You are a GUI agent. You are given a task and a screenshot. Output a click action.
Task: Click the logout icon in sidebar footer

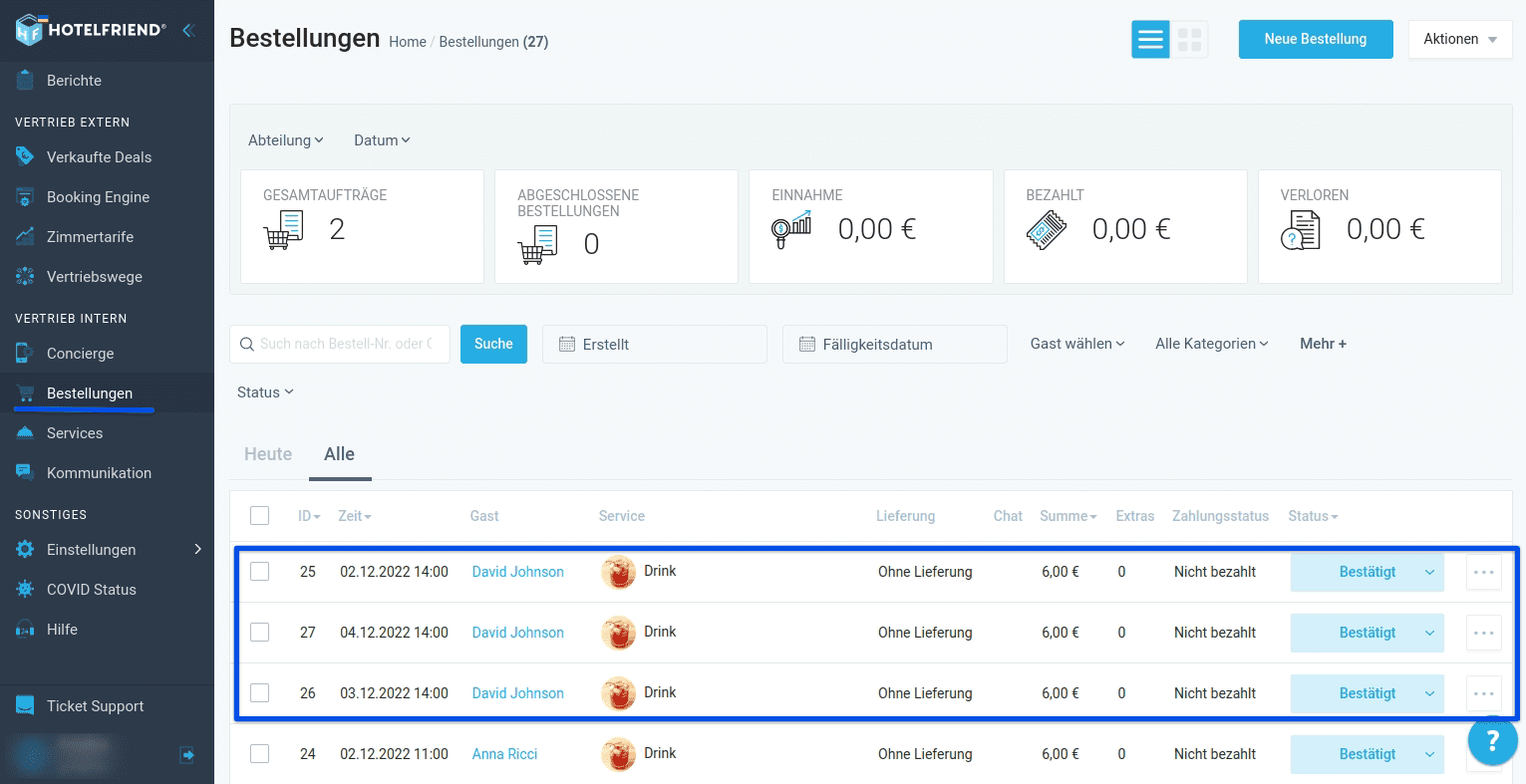point(186,755)
